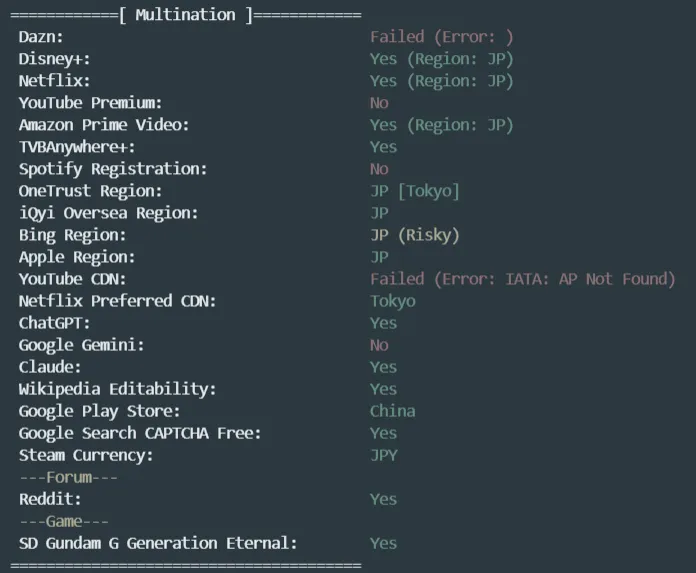
Task: Click the Disney+ label
Action: pos(54,59)
